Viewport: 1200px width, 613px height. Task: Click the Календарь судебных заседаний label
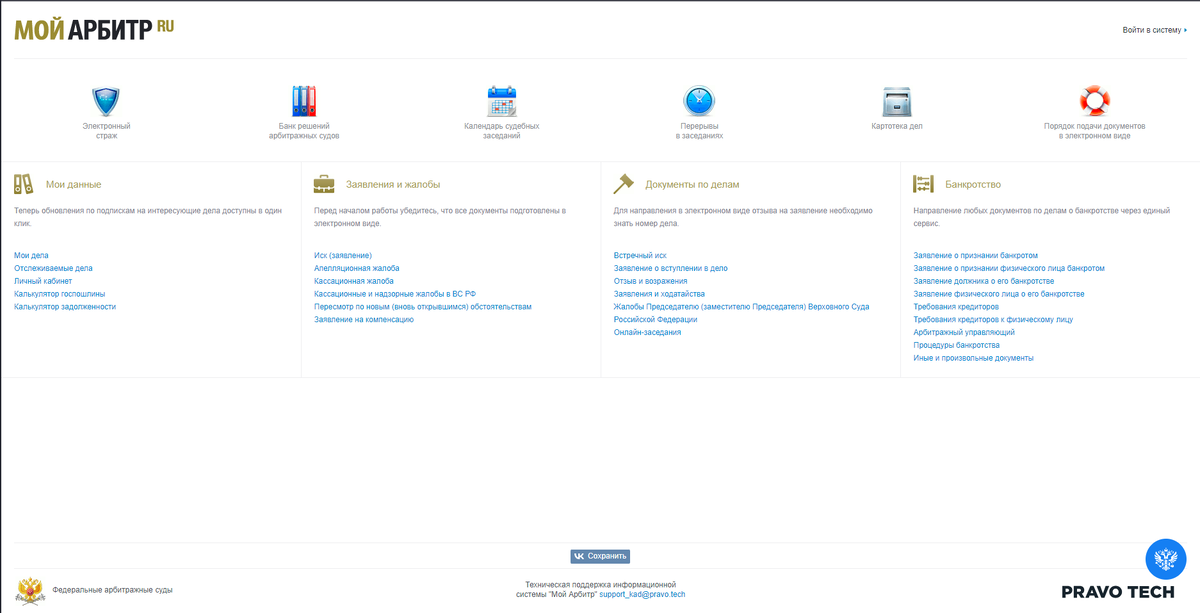point(502,130)
